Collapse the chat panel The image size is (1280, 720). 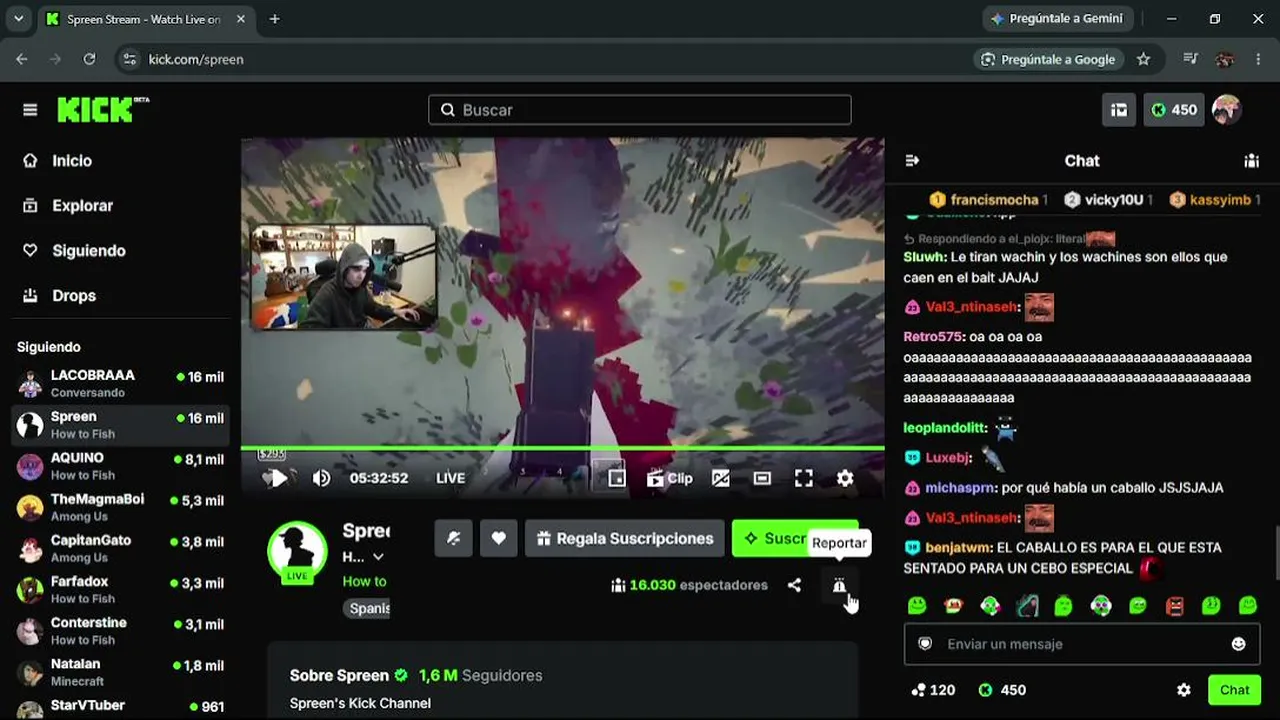912,160
